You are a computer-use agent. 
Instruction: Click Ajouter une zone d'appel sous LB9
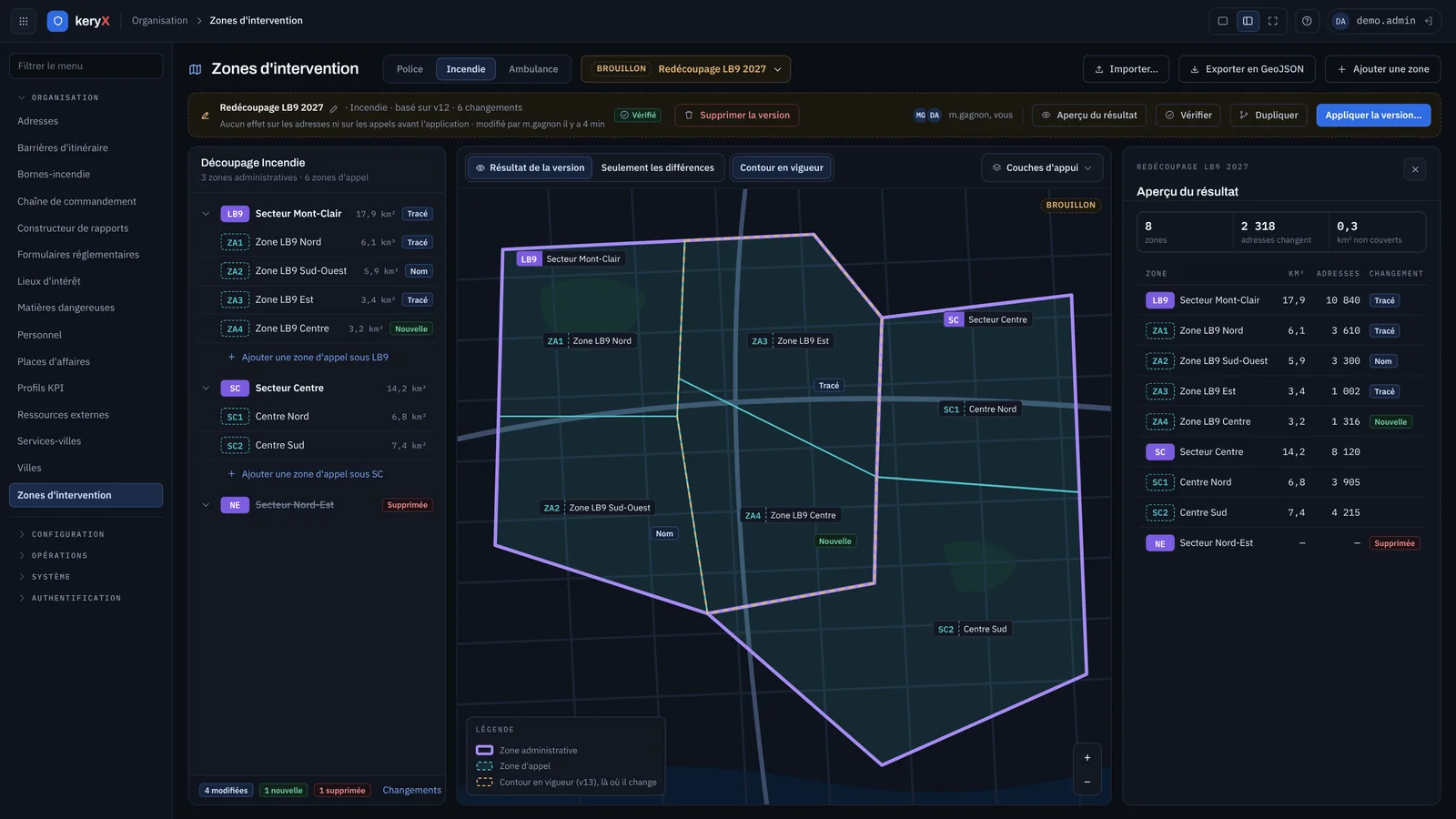tap(308, 358)
